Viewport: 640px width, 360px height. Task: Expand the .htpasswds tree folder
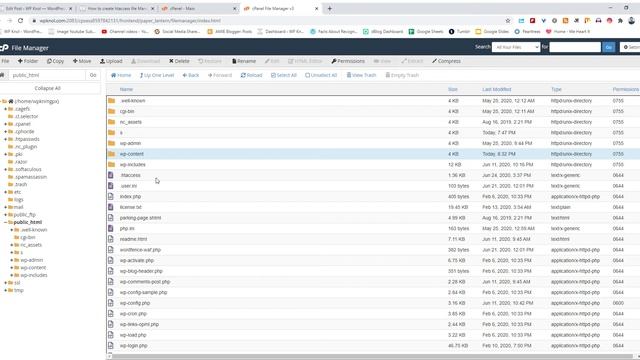(x=5, y=139)
